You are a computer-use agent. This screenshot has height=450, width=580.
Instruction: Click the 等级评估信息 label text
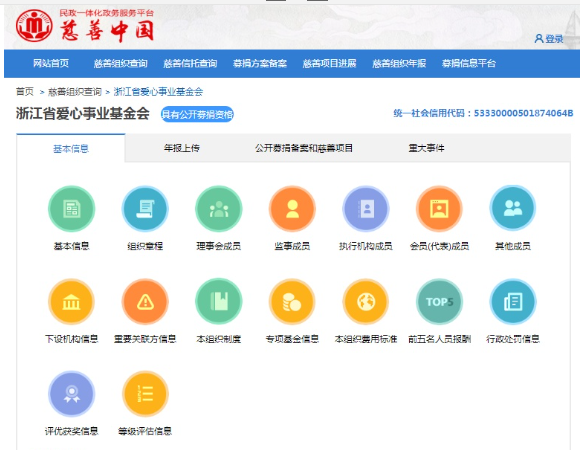click(x=145, y=431)
